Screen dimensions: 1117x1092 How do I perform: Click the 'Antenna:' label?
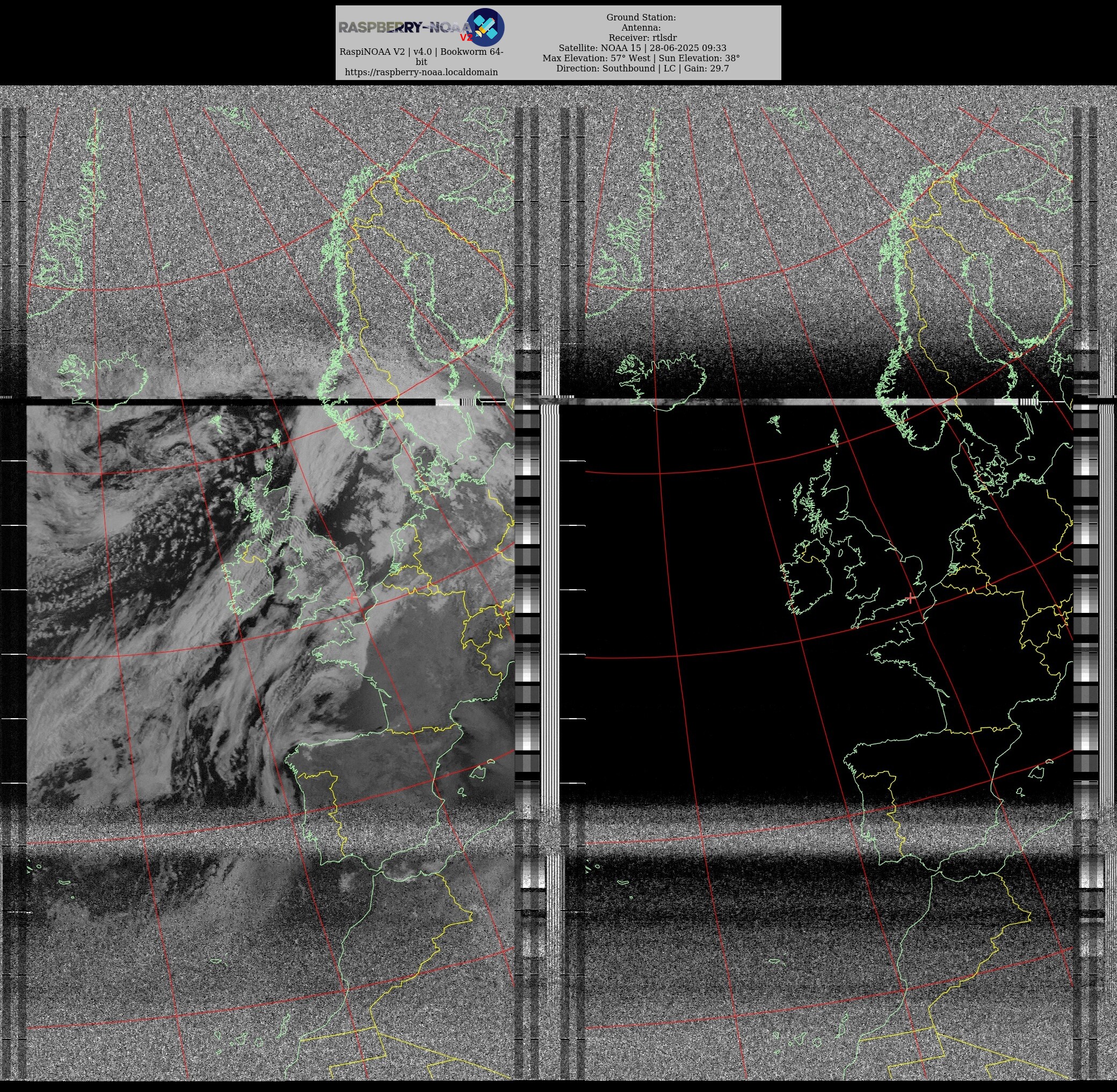pyautogui.click(x=641, y=27)
